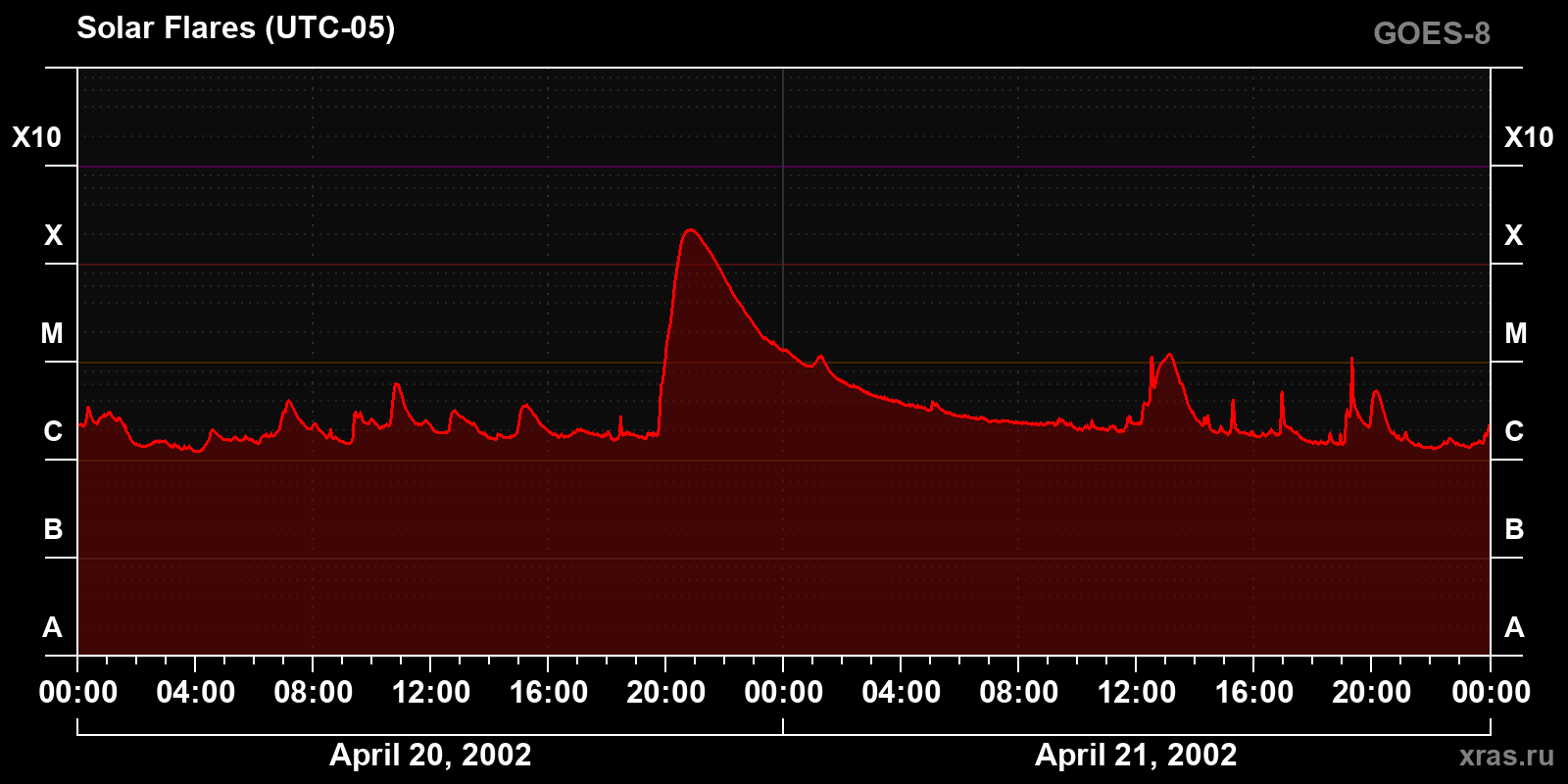Select the 04:00 time label for April 21
The height and width of the screenshot is (784, 1568).
coord(902,692)
